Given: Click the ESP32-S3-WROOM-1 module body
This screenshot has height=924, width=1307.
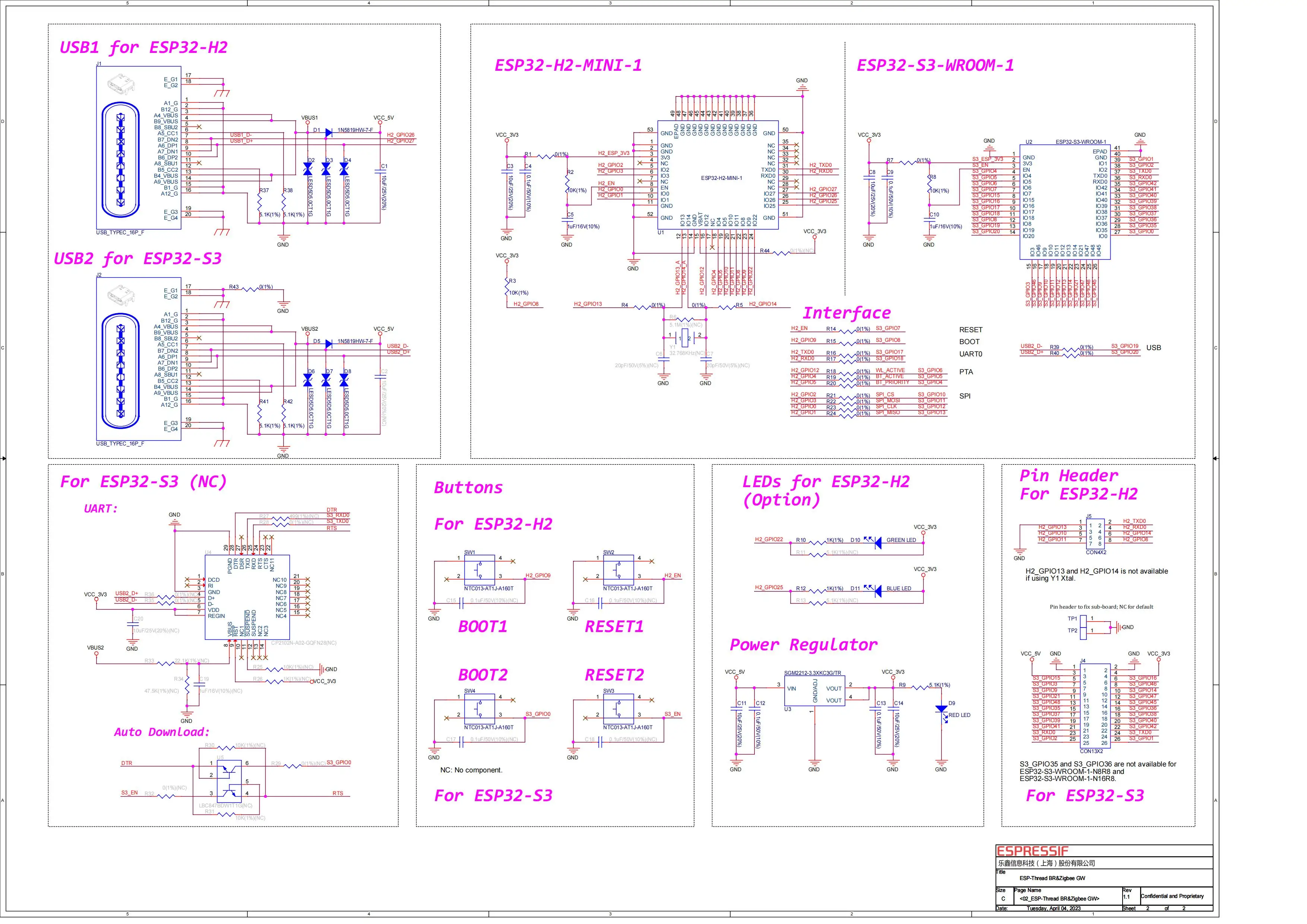Looking at the screenshot, I should coord(1064,202).
